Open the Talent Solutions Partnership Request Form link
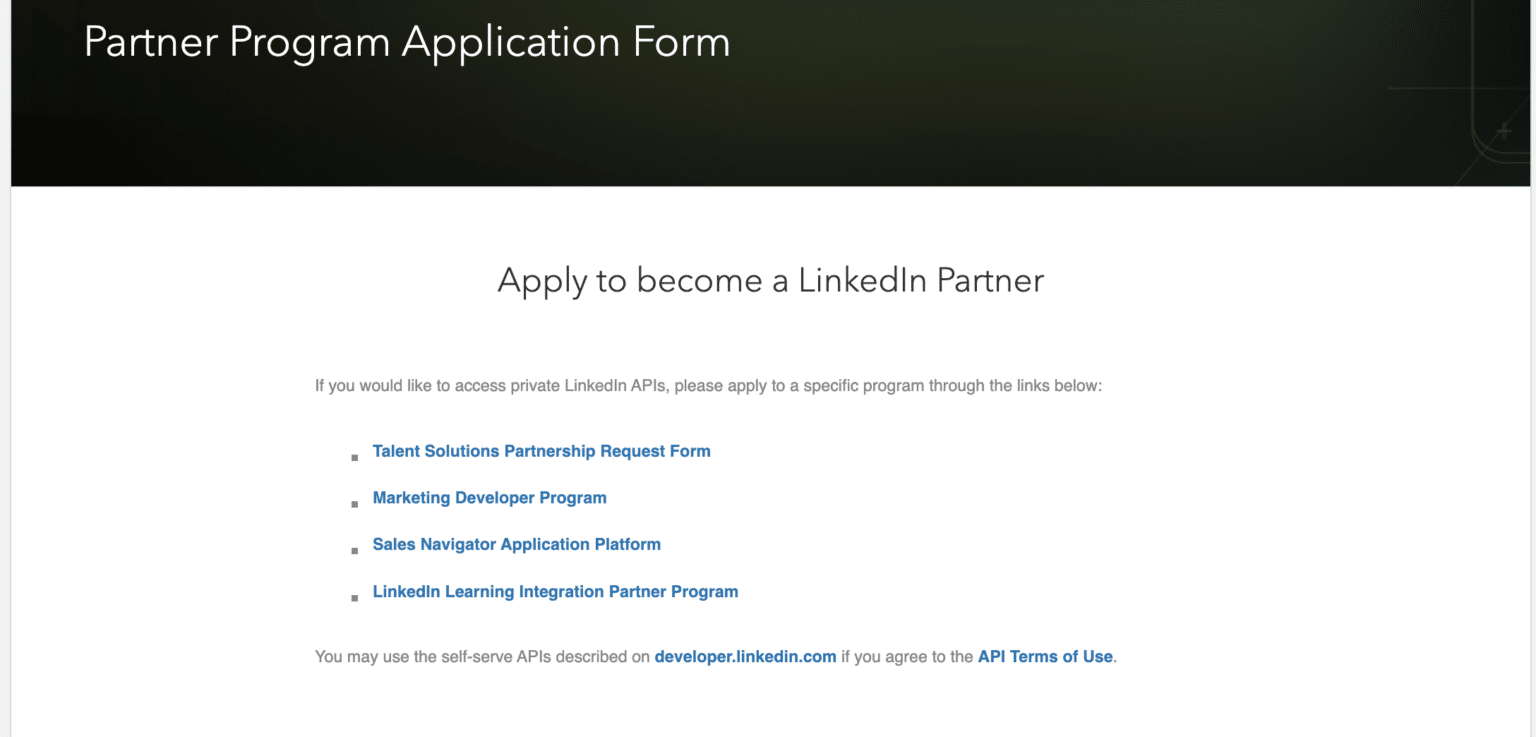This screenshot has width=1536, height=737. (541, 451)
